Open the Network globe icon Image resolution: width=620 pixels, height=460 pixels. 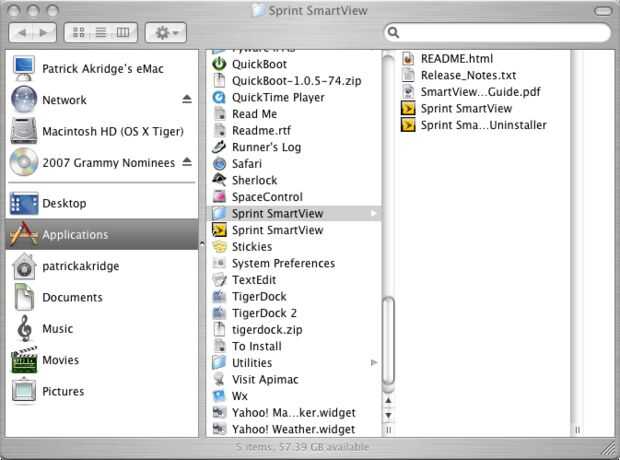[24, 99]
